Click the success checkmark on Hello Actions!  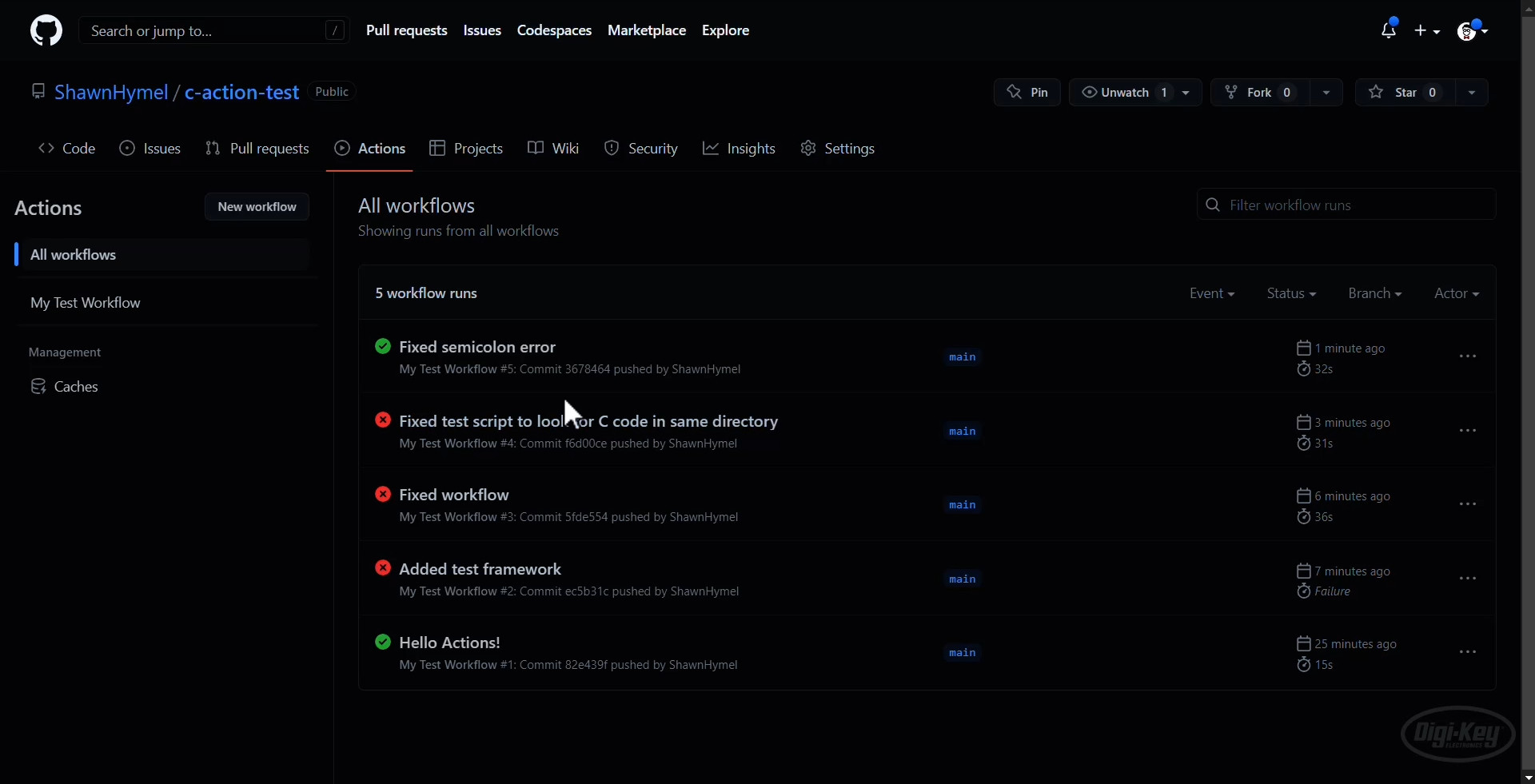point(383,642)
